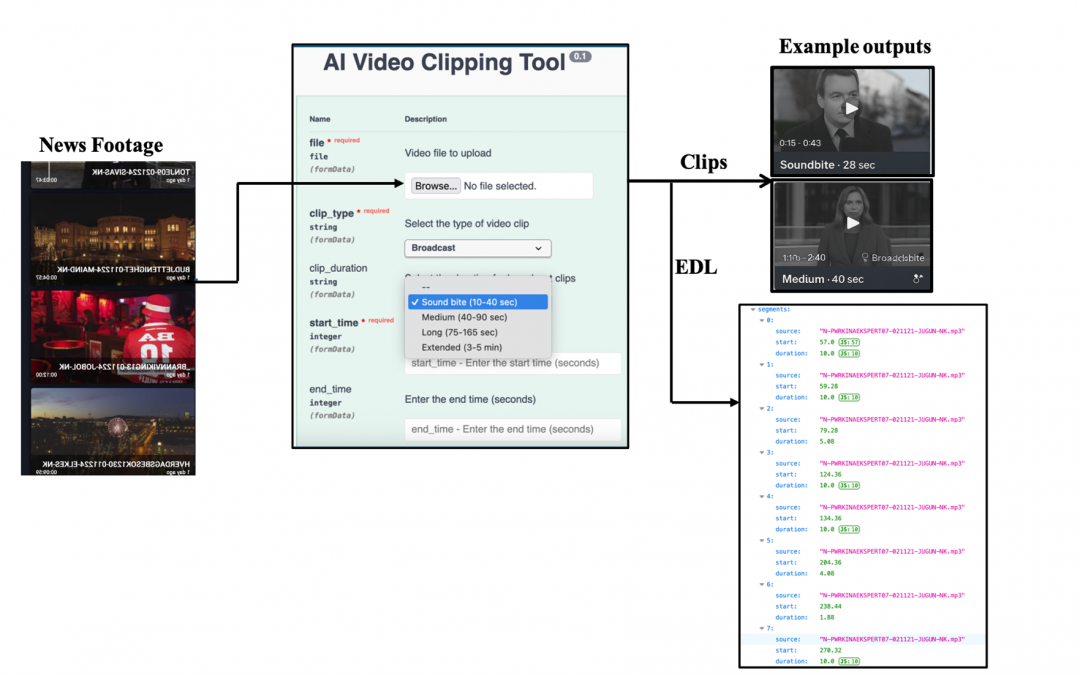Choose Medium (40-90 sec) duration option
1080x675 pixels.
(463, 317)
